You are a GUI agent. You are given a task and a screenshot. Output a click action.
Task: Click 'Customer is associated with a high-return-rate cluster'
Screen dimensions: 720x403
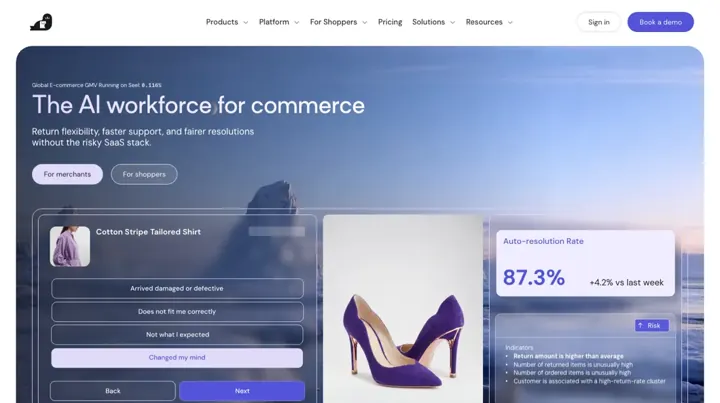pos(589,381)
